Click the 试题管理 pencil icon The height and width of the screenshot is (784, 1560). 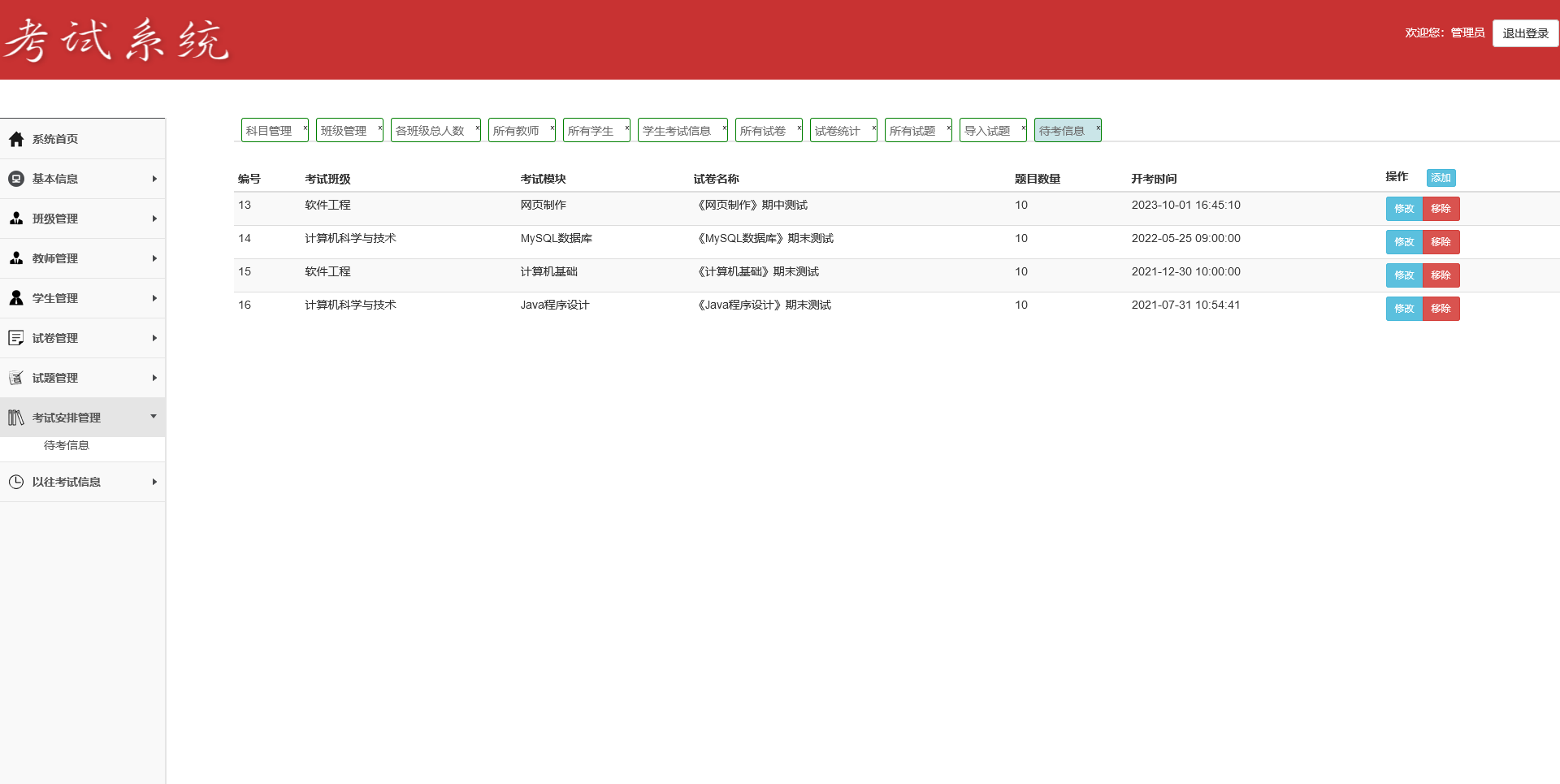[x=16, y=378]
